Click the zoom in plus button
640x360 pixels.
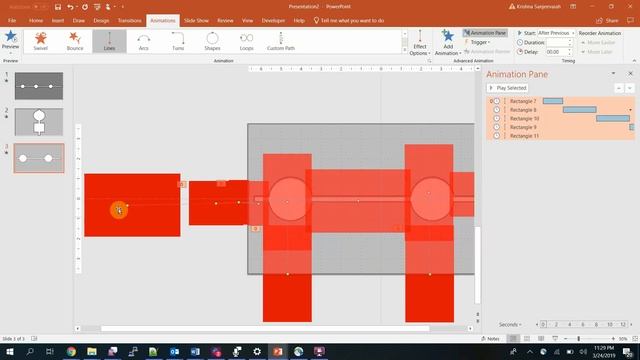pos(613,338)
